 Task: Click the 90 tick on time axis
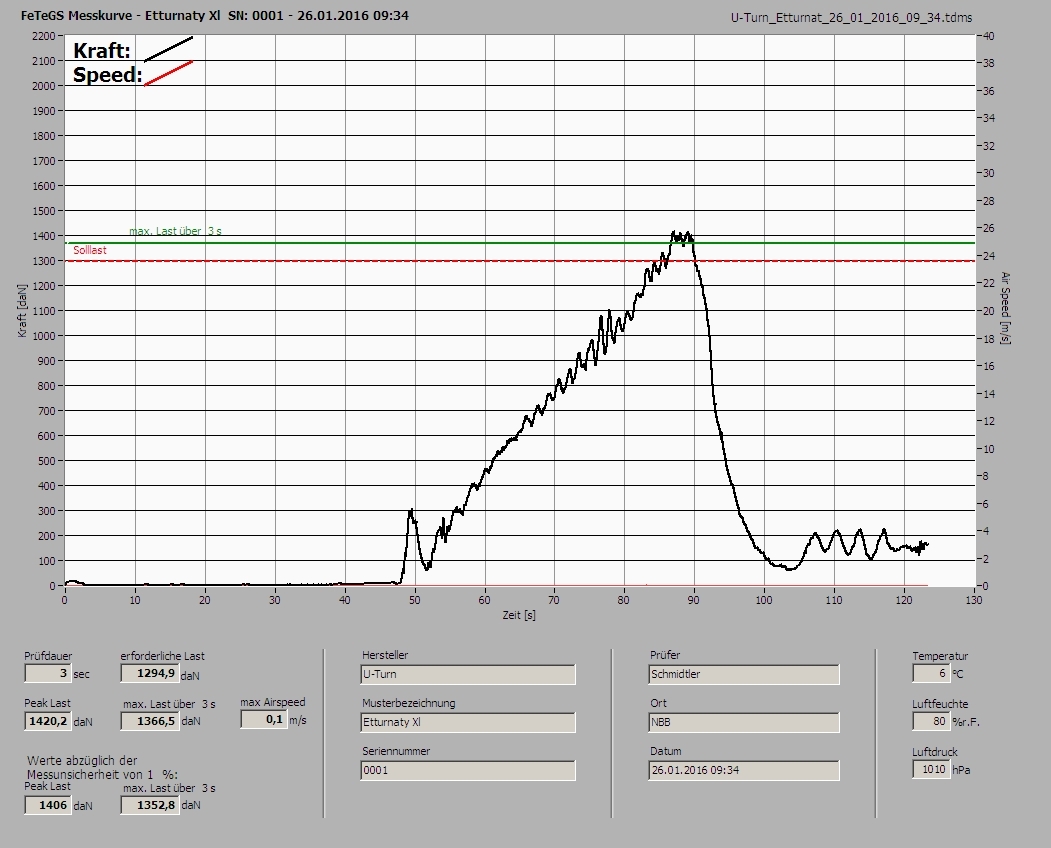pyautogui.click(x=694, y=600)
